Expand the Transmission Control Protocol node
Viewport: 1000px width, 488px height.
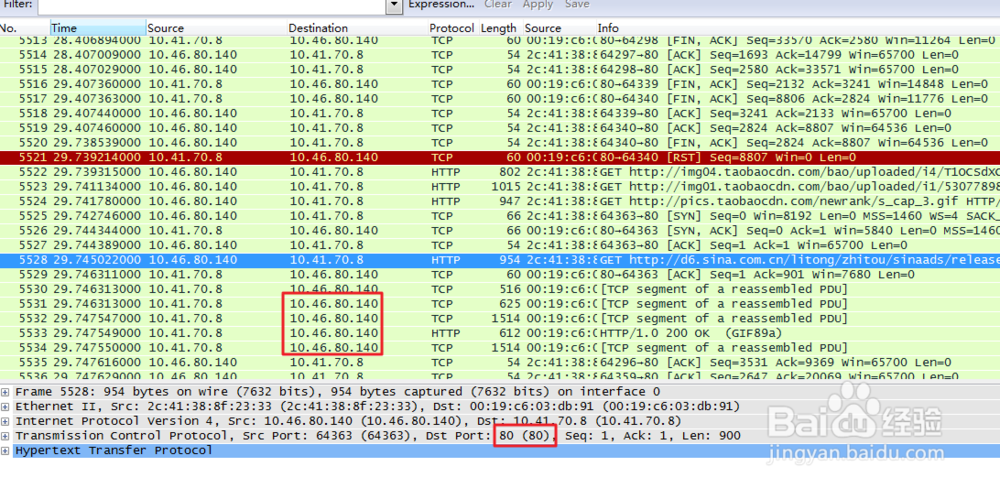click(x=6, y=436)
